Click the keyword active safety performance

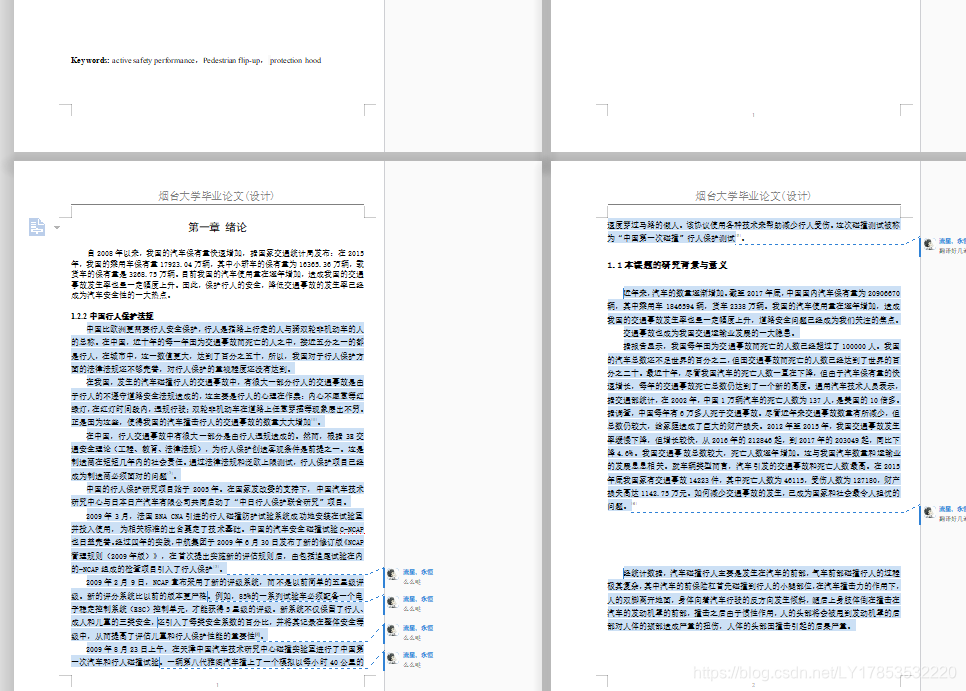pos(153,60)
